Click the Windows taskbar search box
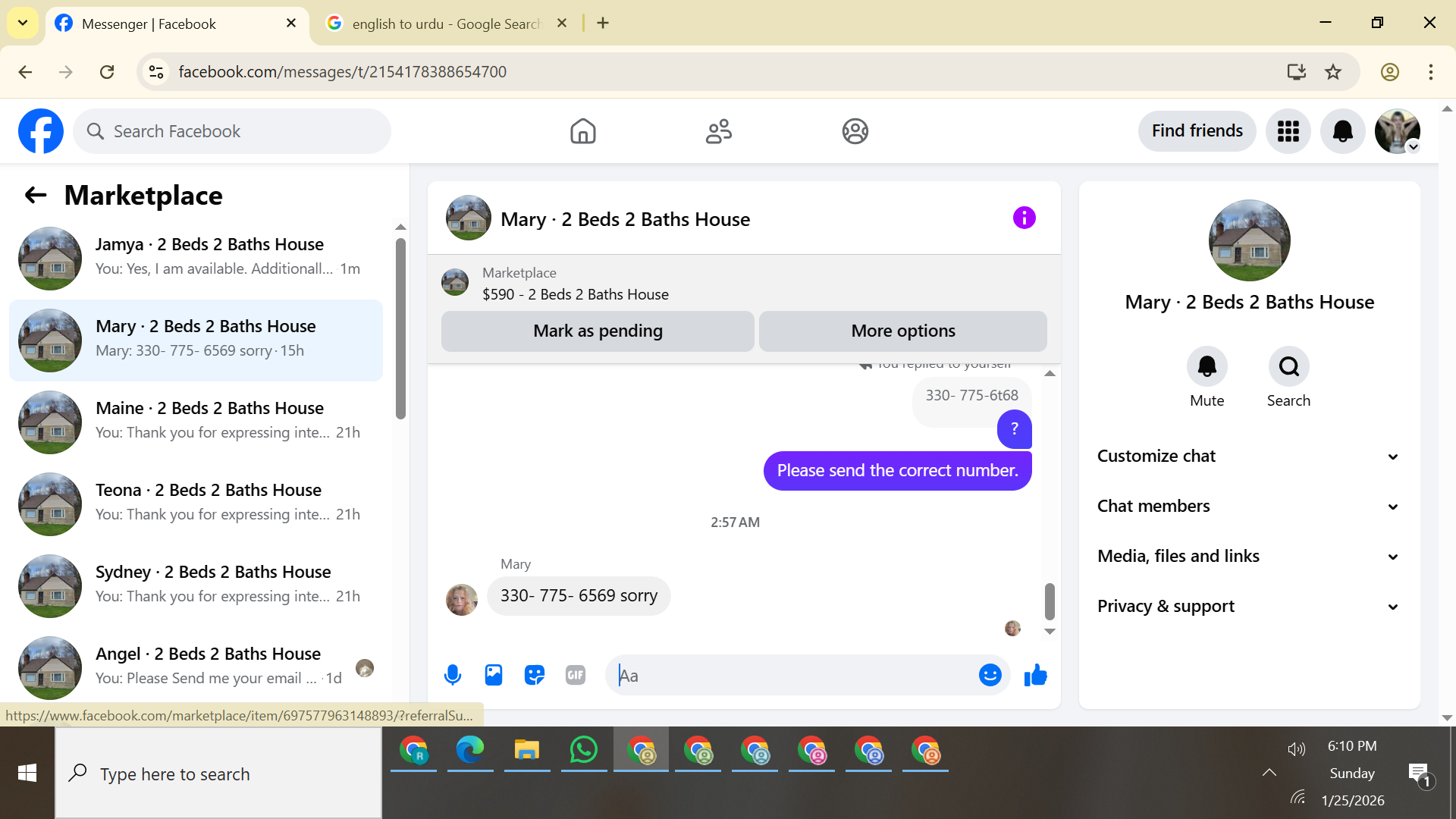Screen dimensions: 1456x819 coord(218,773)
